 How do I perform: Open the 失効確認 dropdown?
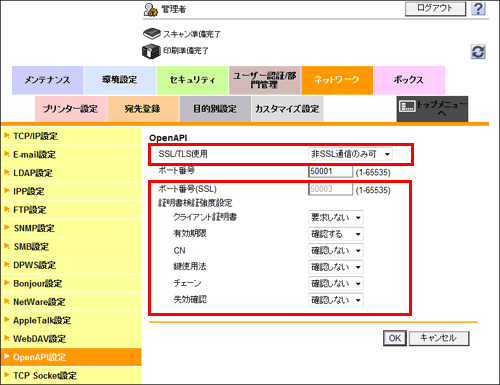(336, 300)
